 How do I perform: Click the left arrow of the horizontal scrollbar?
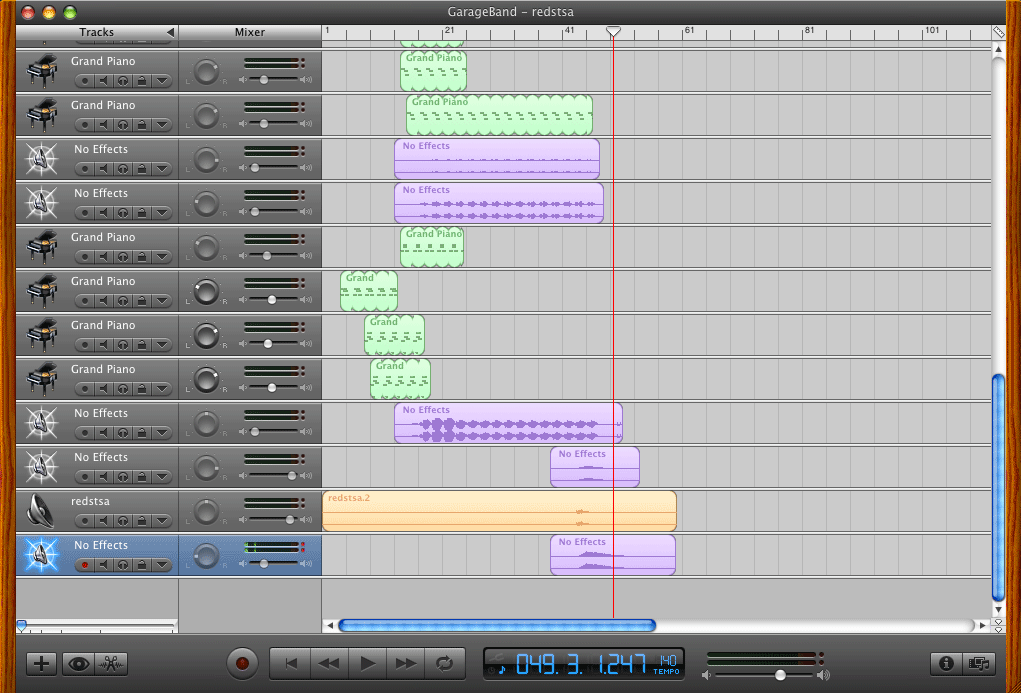pos(330,626)
